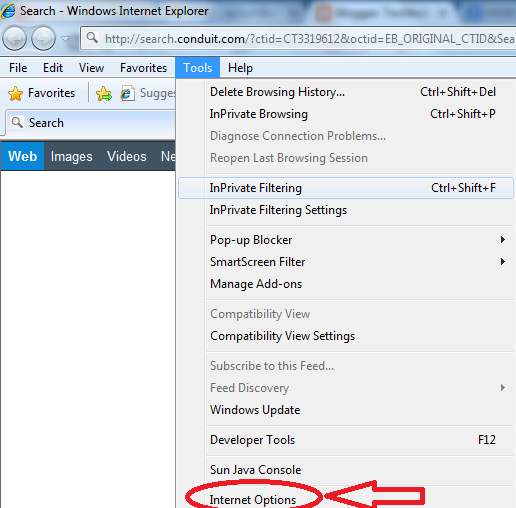The height and width of the screenshot is (508, 516).
Task: Open InPrivate Filtering Settings
Action: 346,210
